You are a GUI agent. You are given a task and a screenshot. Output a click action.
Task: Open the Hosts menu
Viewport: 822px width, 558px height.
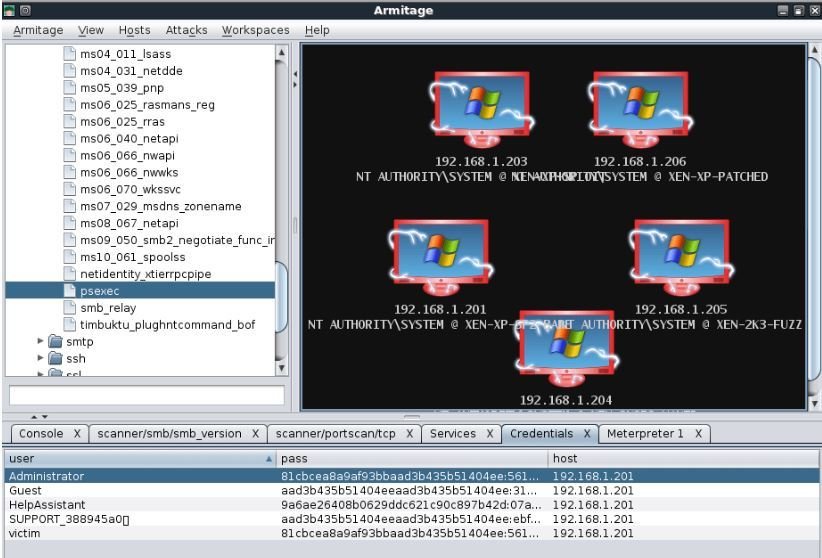coord(134,30)
